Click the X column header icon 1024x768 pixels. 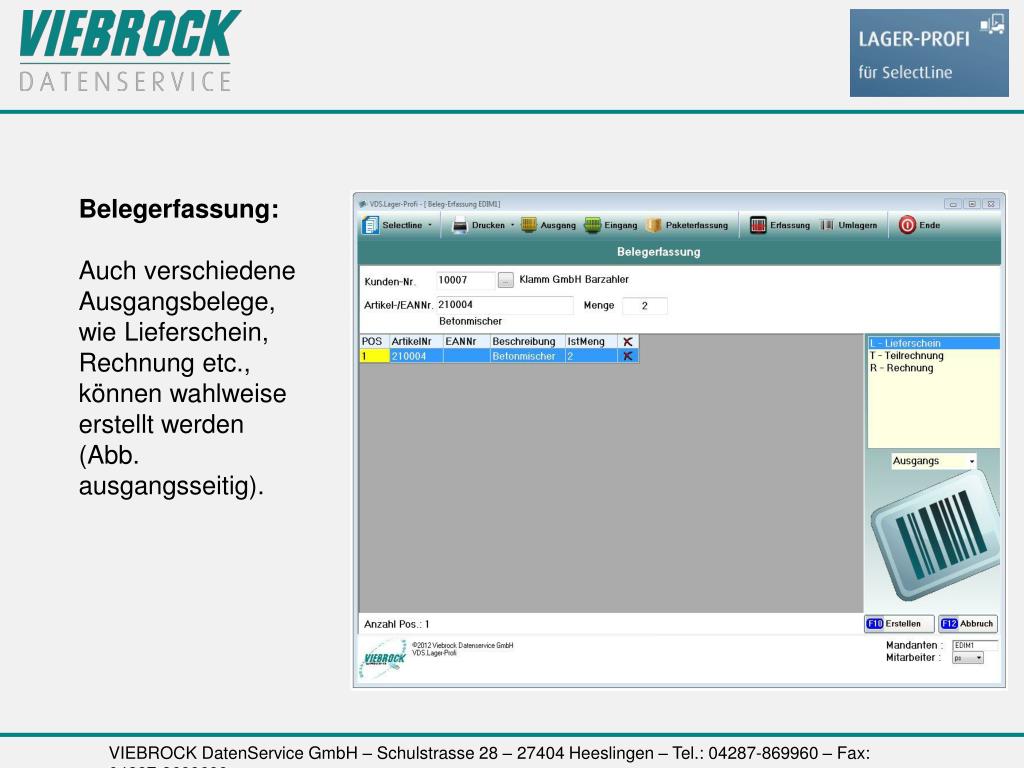point(628,342)
